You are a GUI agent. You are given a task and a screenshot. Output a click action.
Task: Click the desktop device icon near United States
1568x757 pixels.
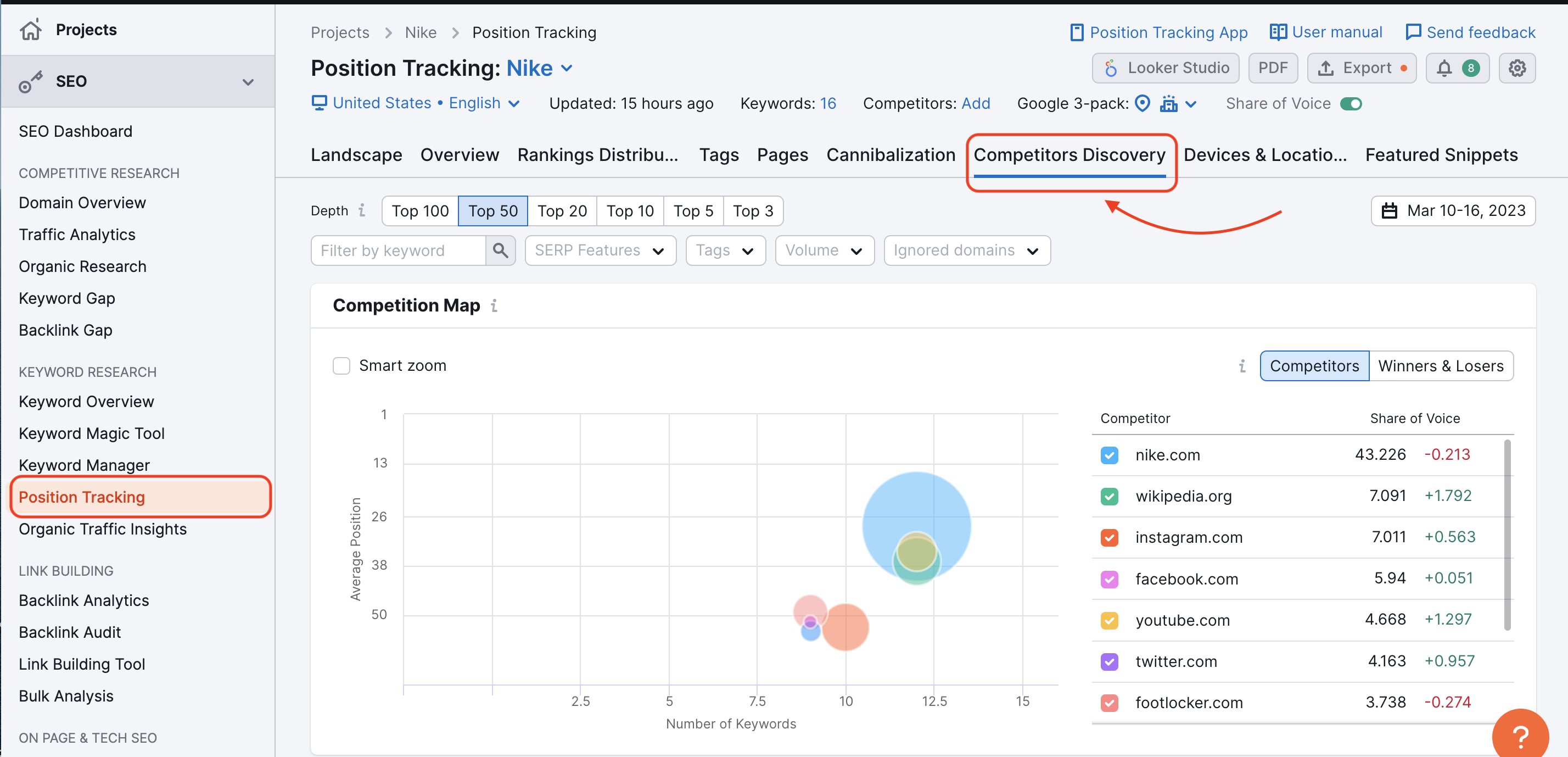click(x=319, y=103)
